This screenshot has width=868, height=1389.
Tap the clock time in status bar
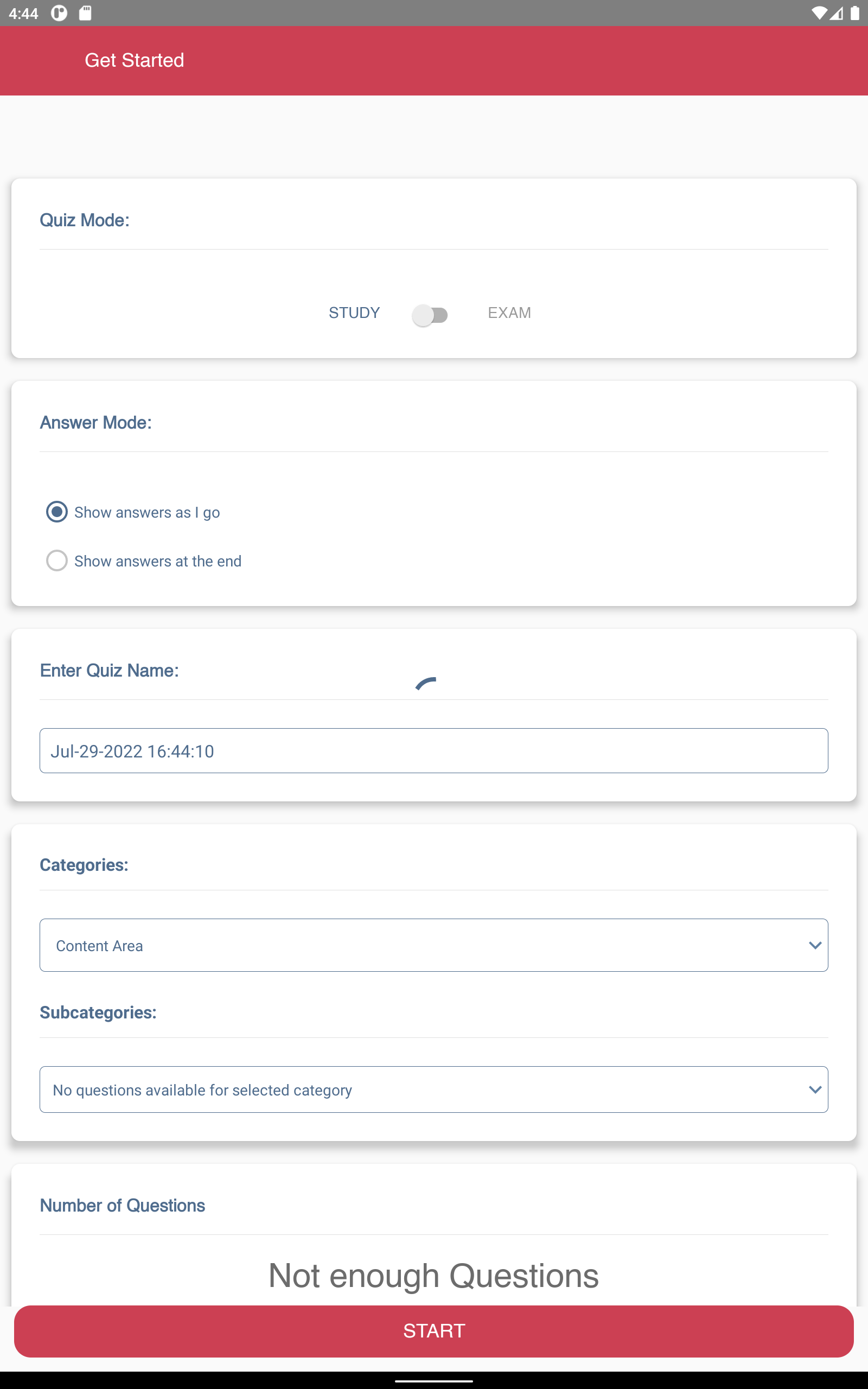(x=23, y=13)
